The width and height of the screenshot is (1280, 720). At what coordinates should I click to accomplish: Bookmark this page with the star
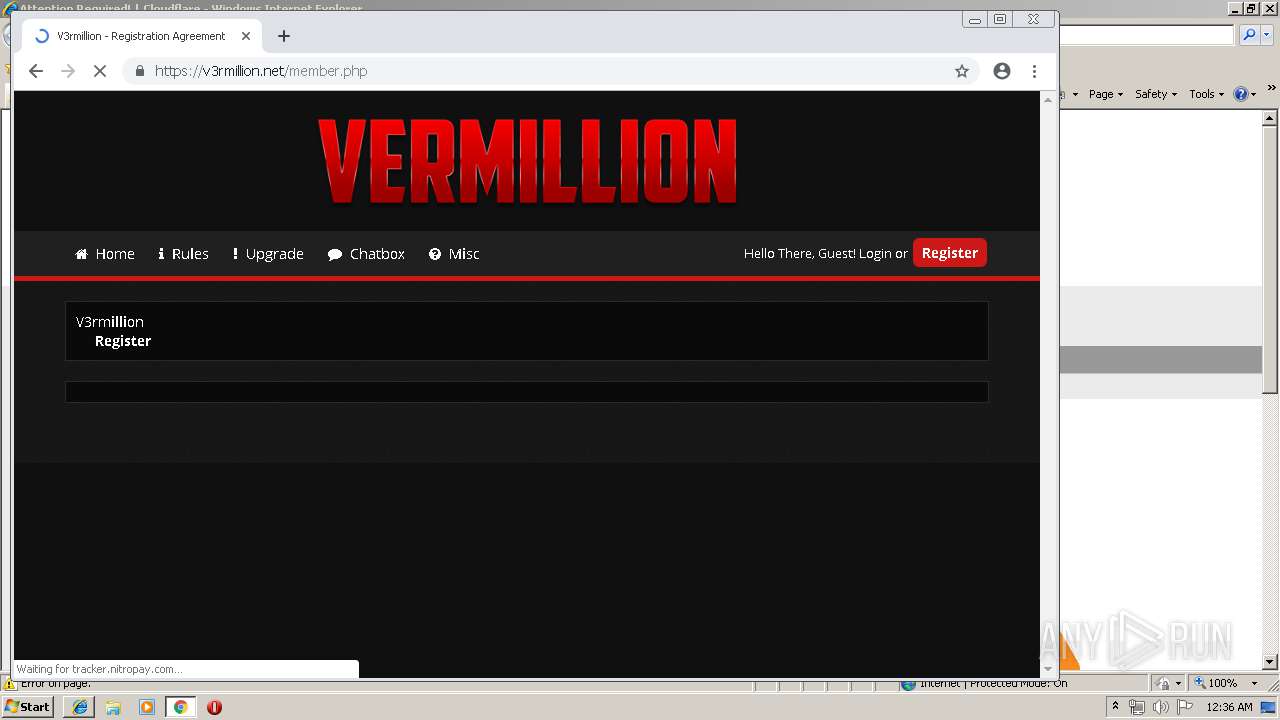(962, 71)
